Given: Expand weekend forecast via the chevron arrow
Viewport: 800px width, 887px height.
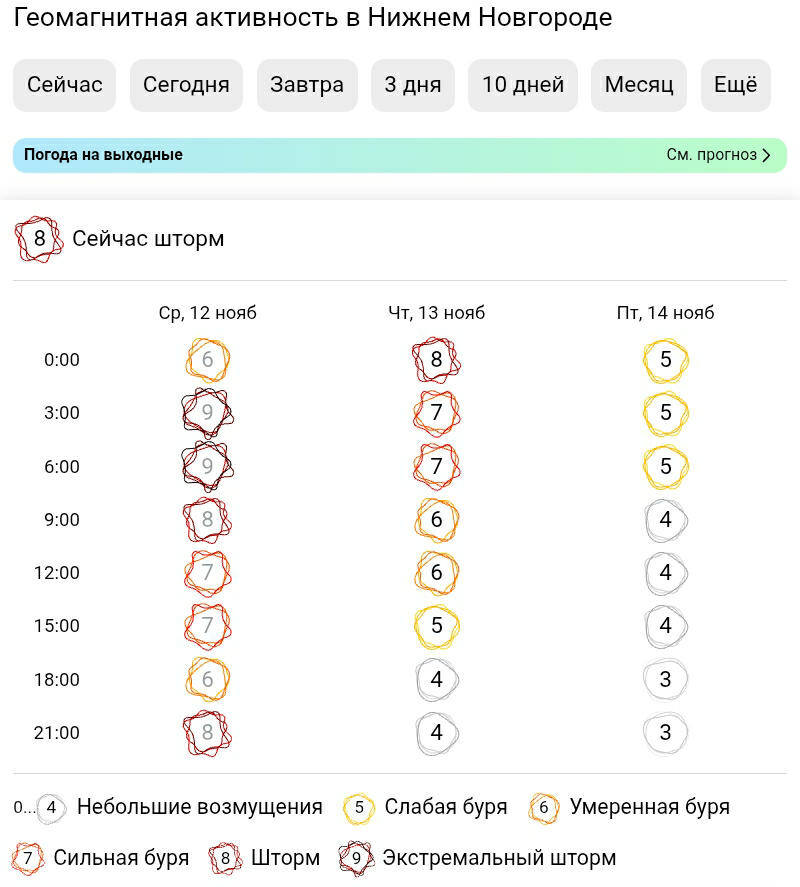Looking at the screenshot, I should pyautogui.click(x=766, y=155).
